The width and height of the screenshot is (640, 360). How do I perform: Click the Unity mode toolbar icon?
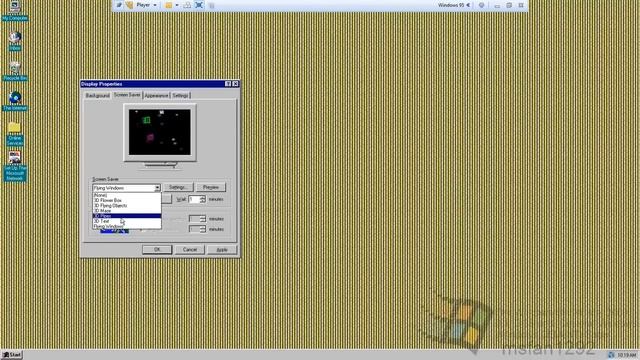(211, 5)
